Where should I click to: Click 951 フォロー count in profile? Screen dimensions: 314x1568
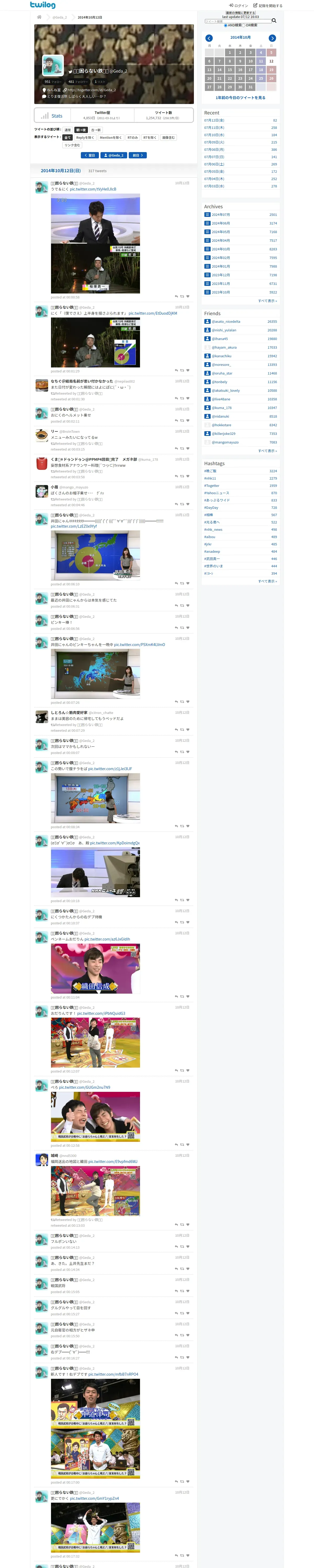pyautogui.click(x=53, y=82)
